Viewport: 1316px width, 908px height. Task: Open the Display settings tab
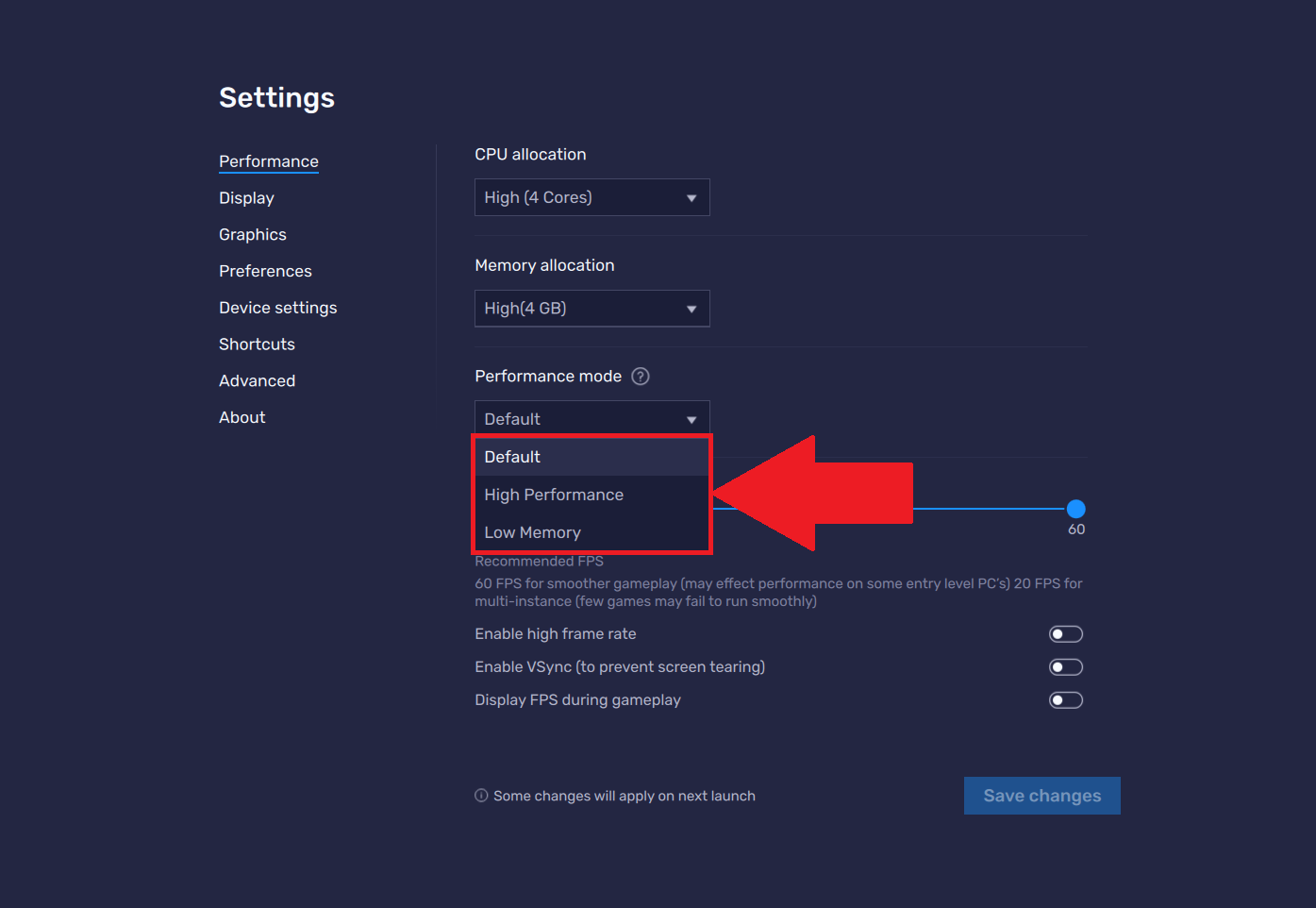click(x=246, y=198)
